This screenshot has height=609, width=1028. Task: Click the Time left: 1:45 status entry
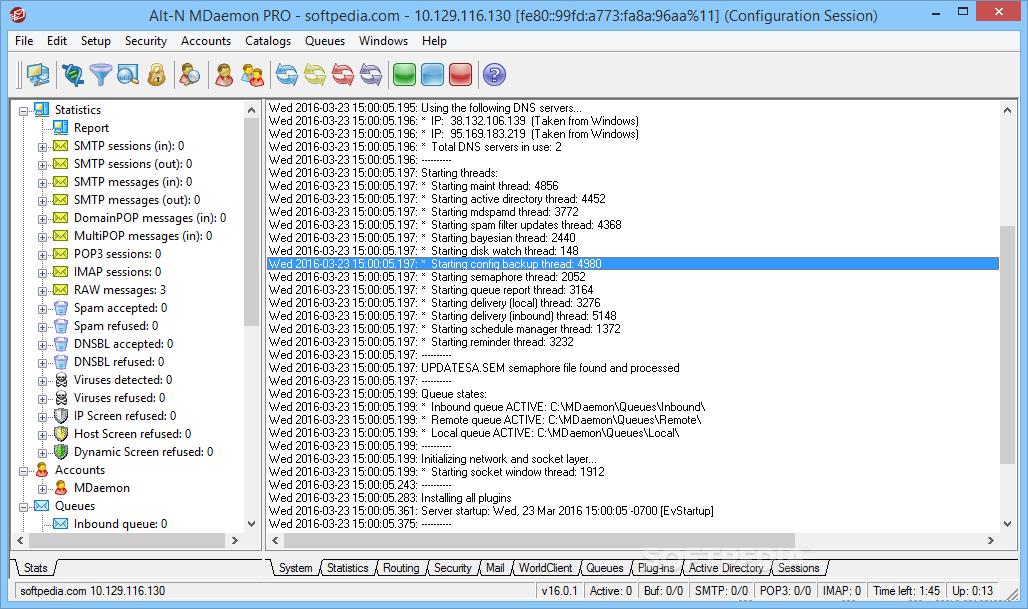tap(906, 591)
